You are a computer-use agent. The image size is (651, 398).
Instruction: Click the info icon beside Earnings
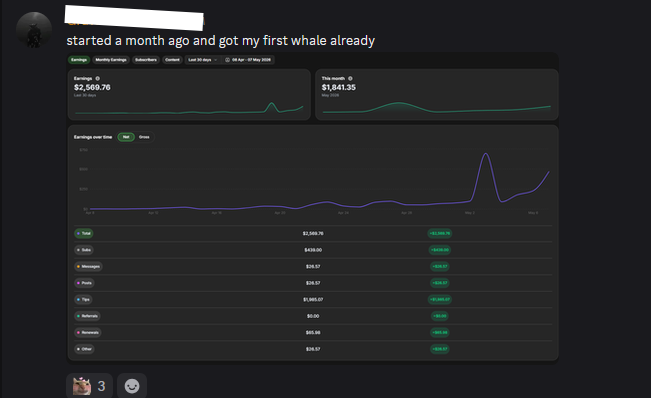tap(98, 78)
